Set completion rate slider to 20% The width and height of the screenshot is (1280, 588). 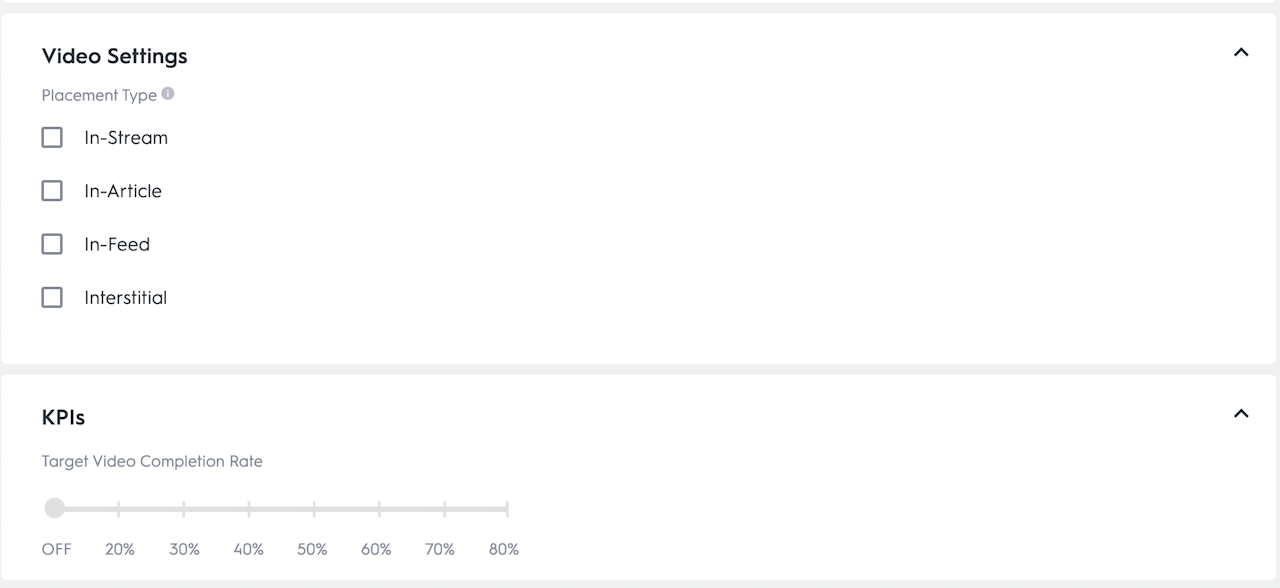[x=119, y=509]
